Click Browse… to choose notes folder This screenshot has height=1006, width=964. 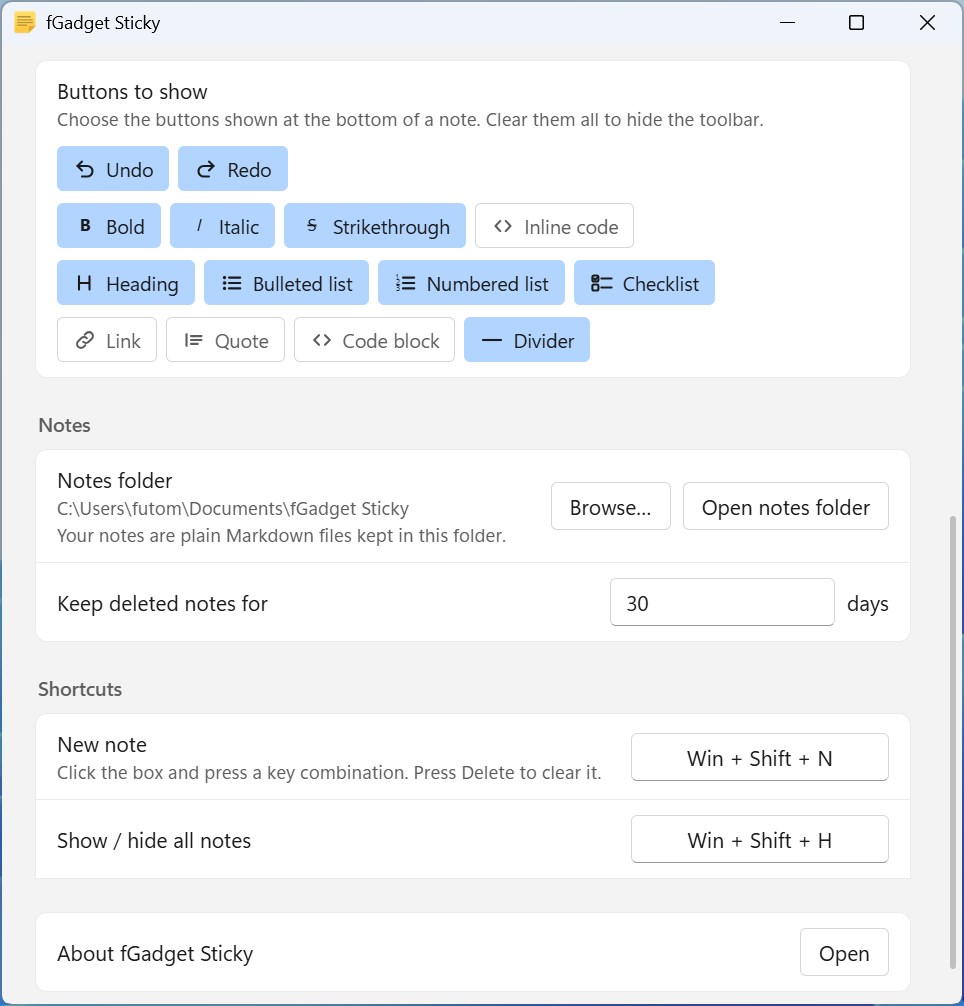[611, 507]
